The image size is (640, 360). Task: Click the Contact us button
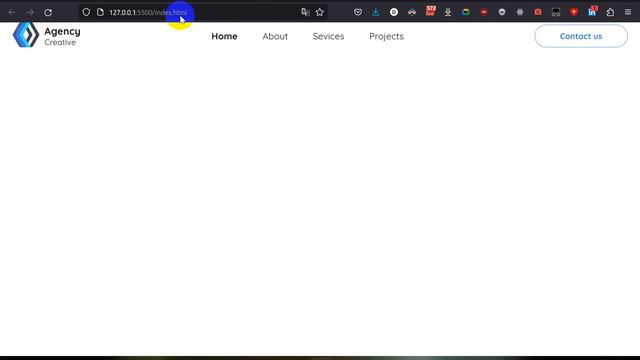click(581, 36)
